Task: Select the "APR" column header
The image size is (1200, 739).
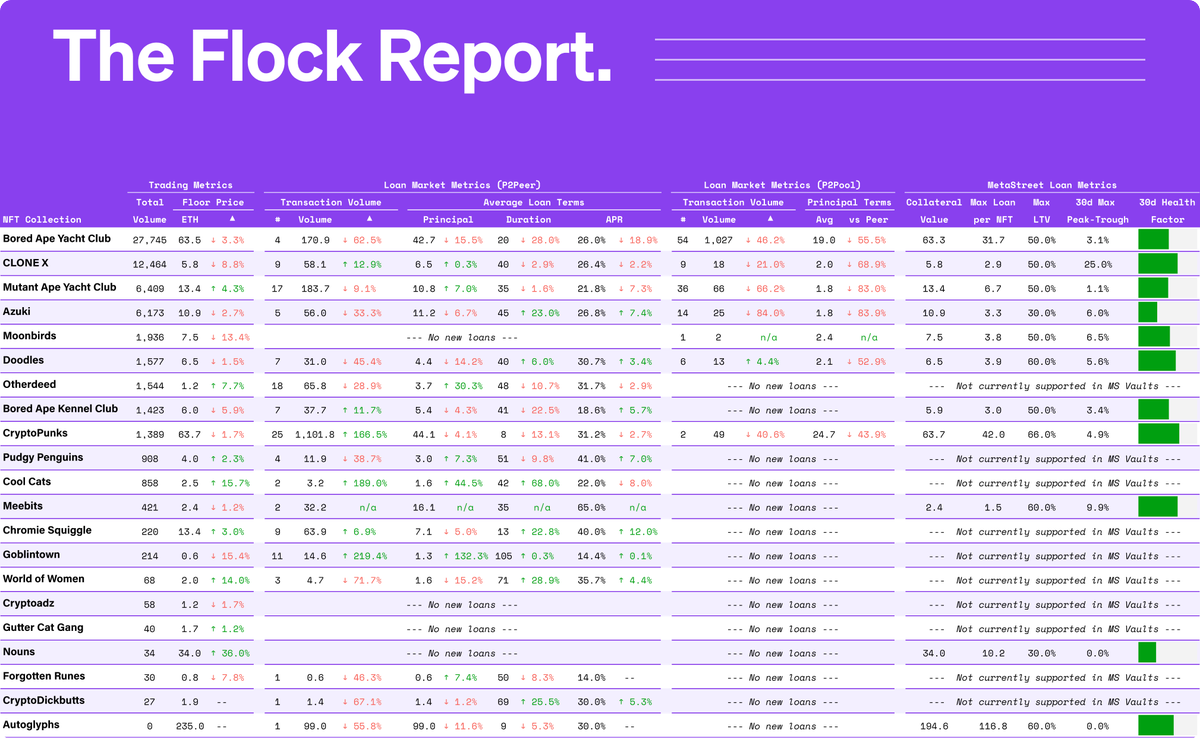Action: pyautogui.click(x=616, y=219)
